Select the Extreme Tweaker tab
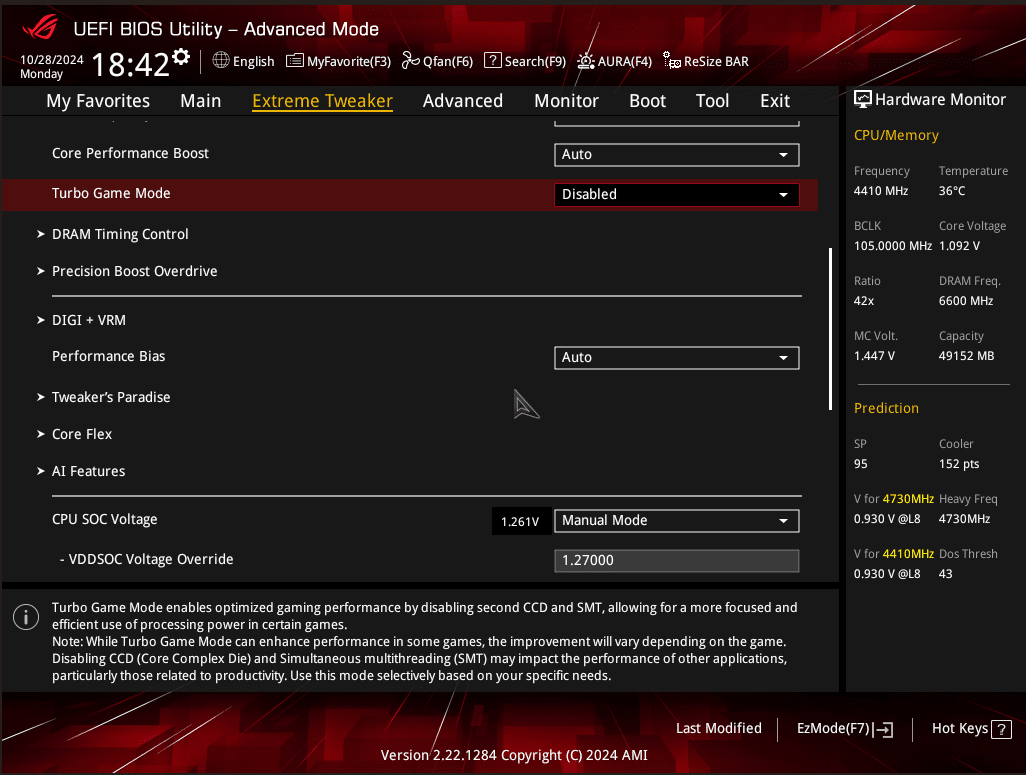The width and height of the screenshot is (1026, 775). [323, 101]
